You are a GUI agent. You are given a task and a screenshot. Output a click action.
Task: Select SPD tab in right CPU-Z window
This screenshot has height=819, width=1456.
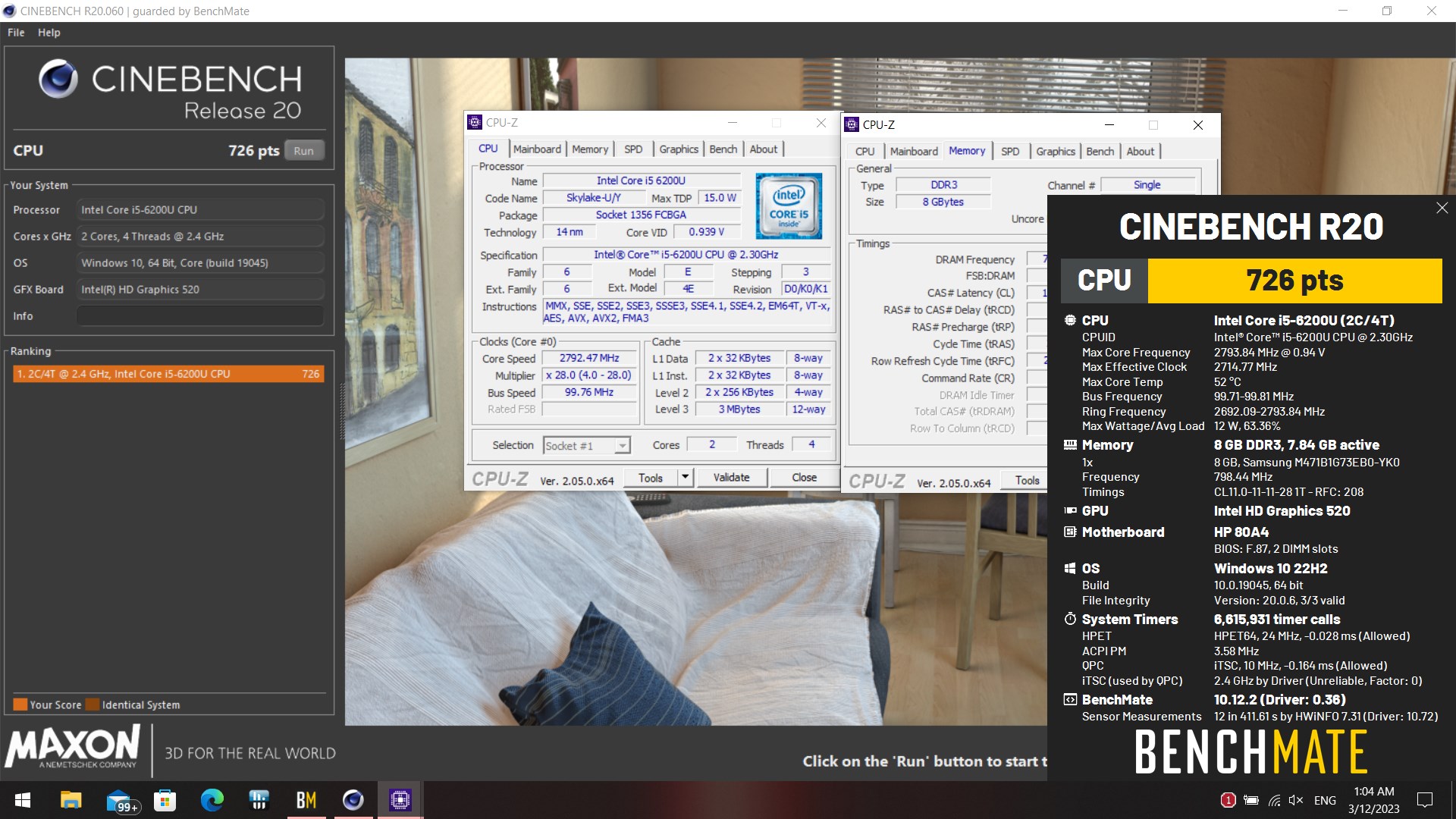(x=1010, y=151)
